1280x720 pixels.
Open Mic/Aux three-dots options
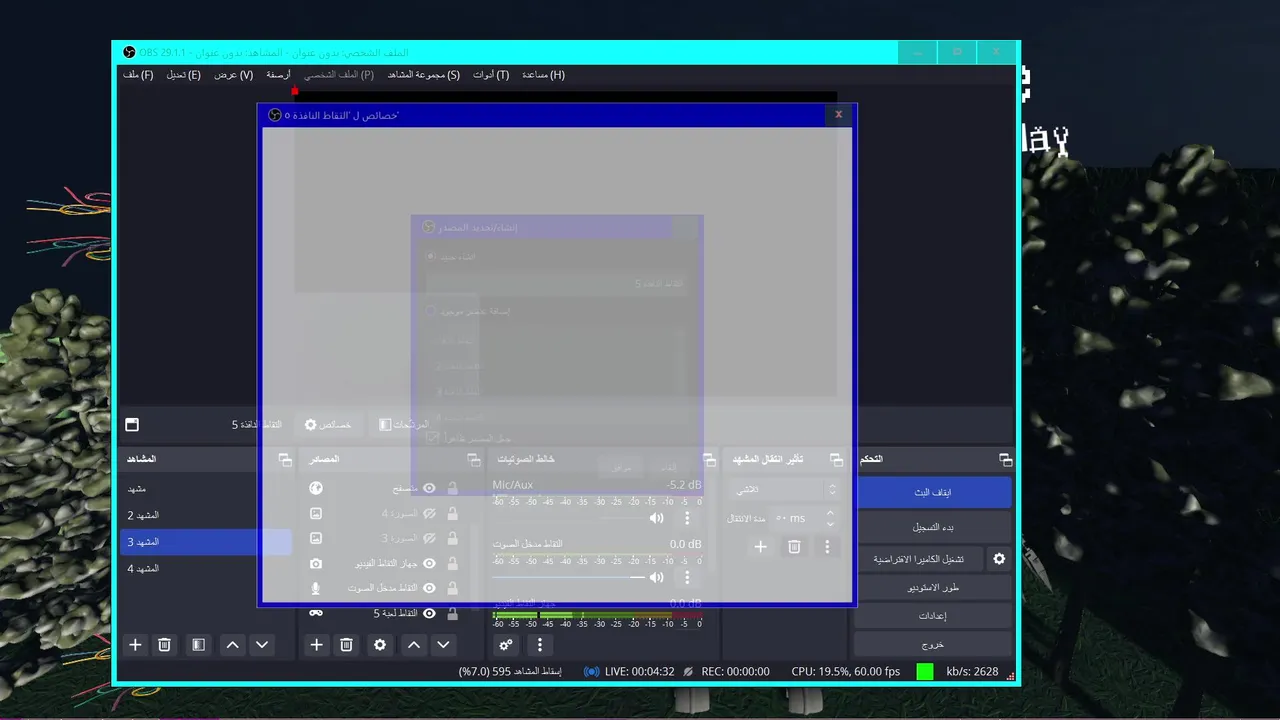(x=687, y=518)
